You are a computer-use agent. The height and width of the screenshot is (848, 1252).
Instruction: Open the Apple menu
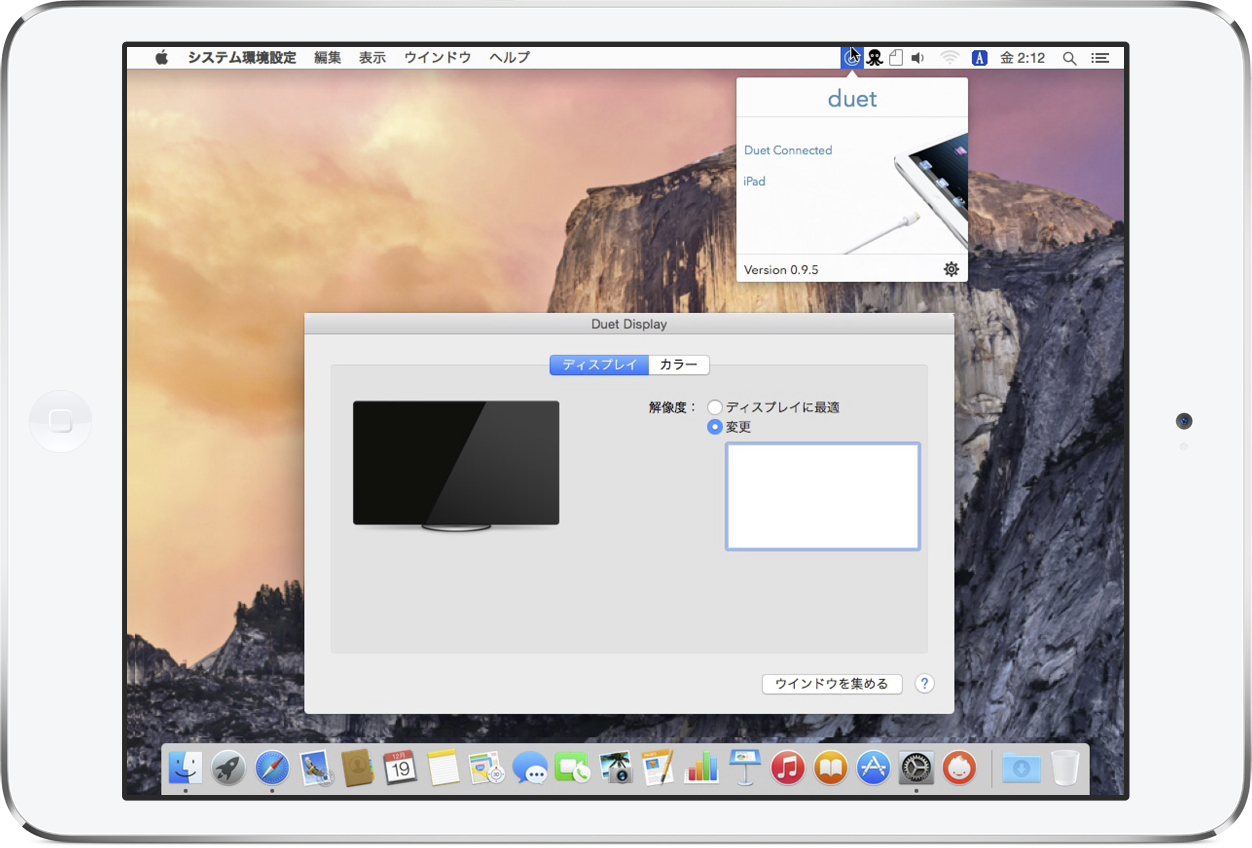tap(162, 58)
